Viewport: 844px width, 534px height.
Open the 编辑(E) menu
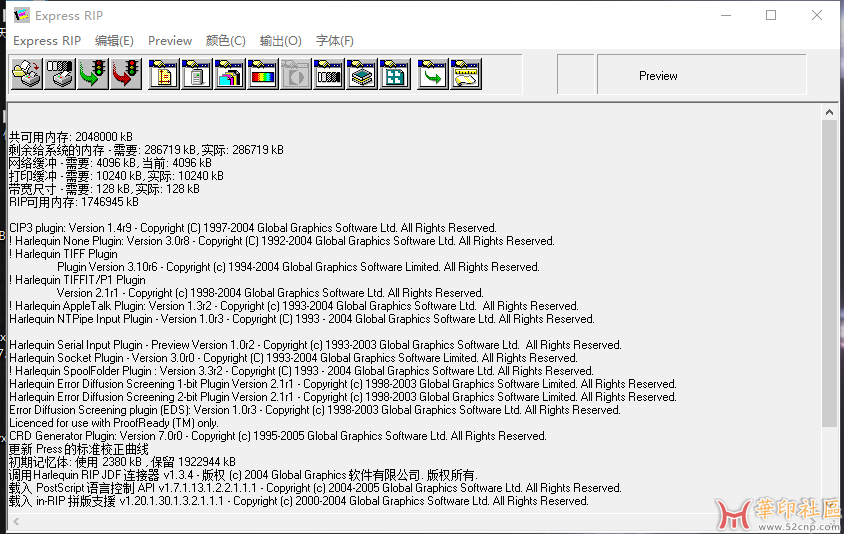[x=114, y=41]
